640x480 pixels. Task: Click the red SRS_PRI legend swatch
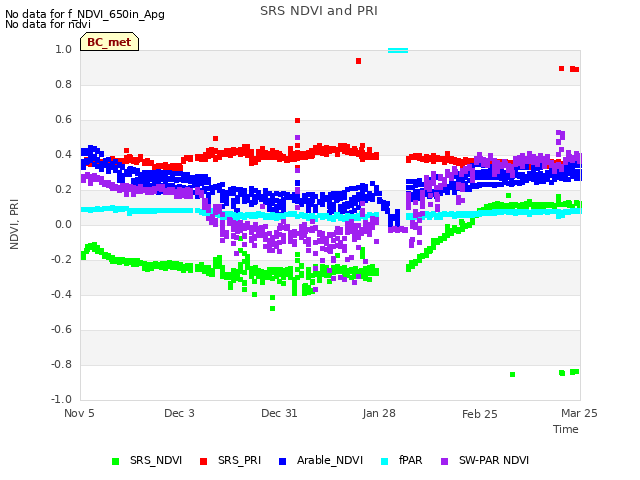203,462
